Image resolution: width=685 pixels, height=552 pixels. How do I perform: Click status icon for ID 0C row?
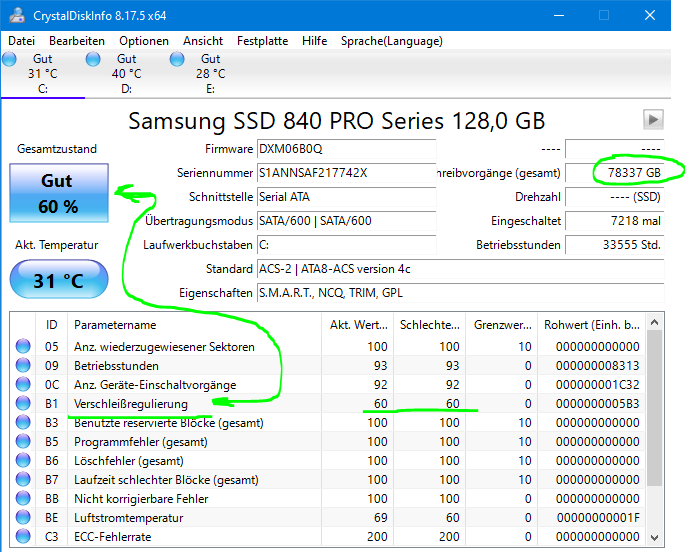click(23, 384)
